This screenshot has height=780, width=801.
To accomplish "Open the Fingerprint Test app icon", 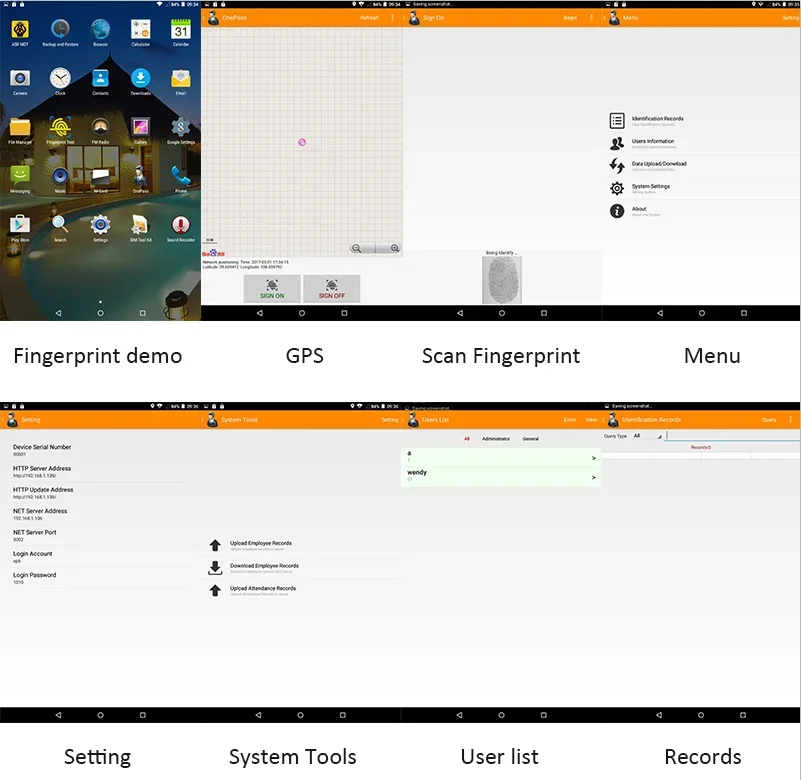I will 60,128.
